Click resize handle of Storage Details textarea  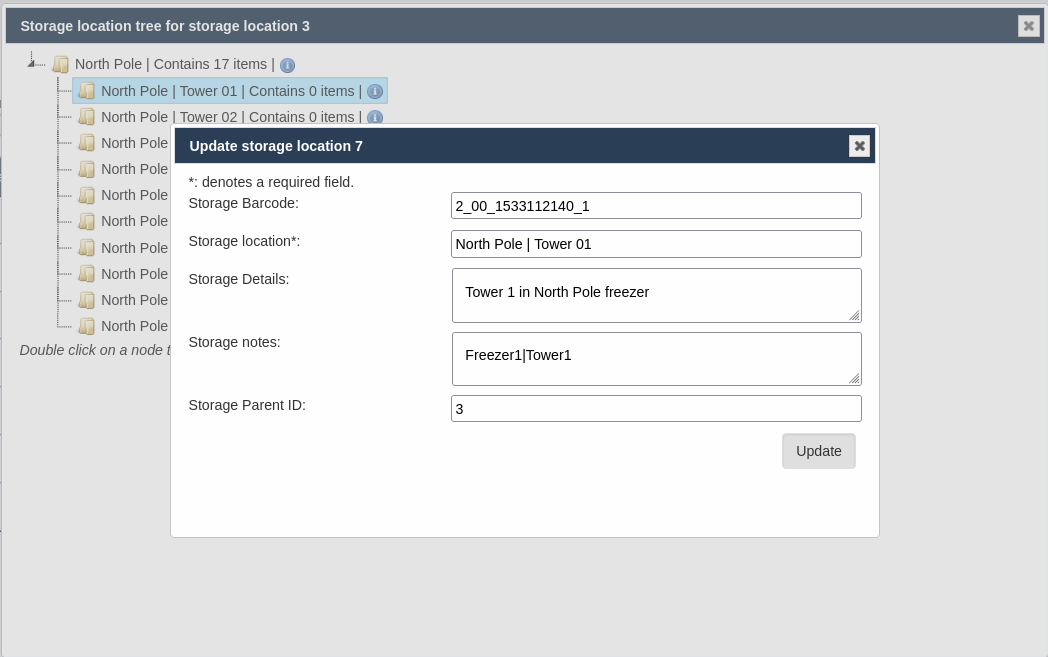click(x=854, y=316)
